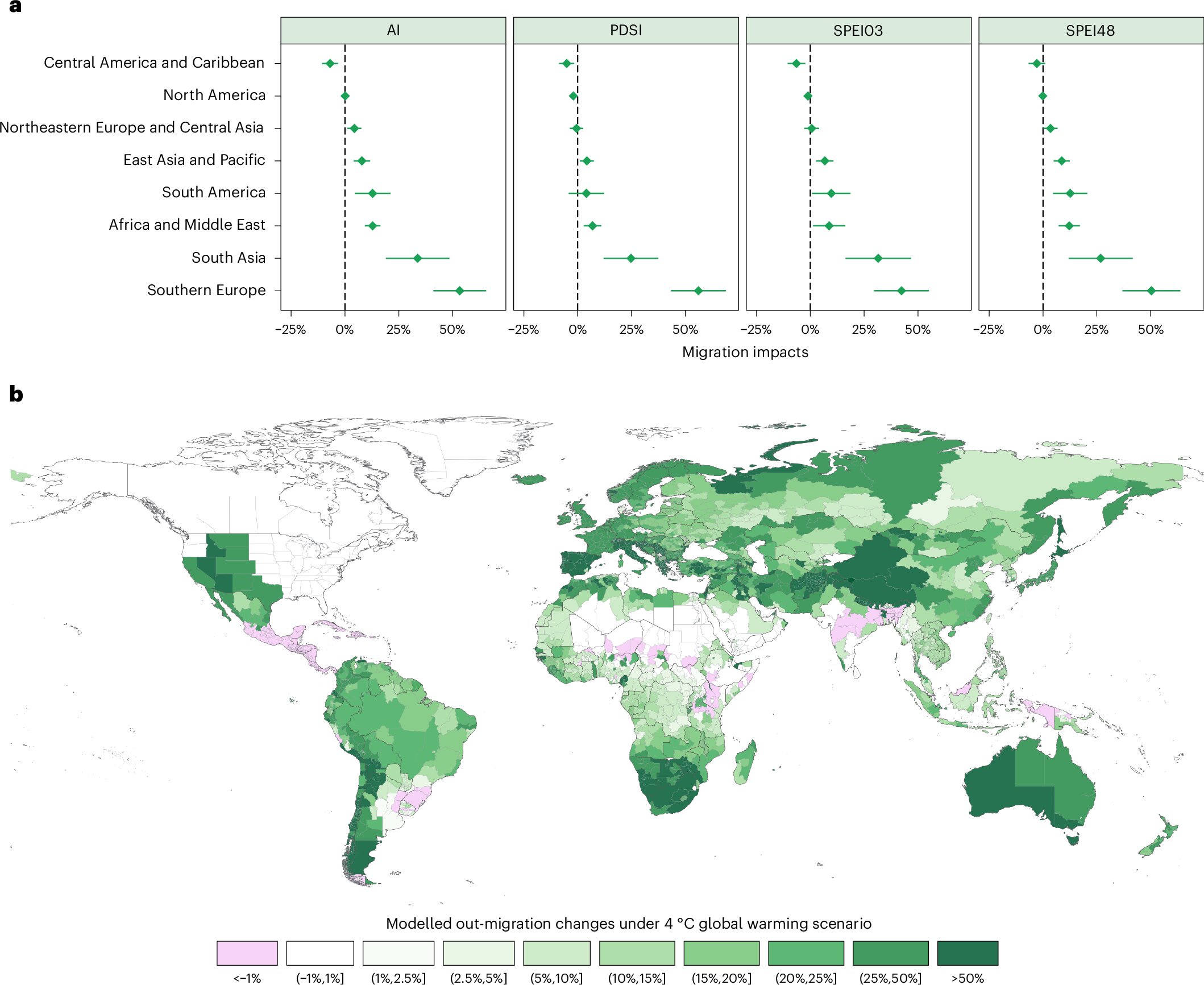Click the Migration impacts axis title
The height and width of the screenshot is (985, 1204).
745,352
